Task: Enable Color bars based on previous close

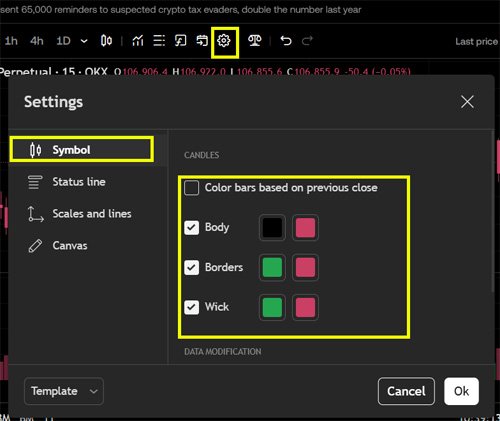Action: [x=192, y=188]
